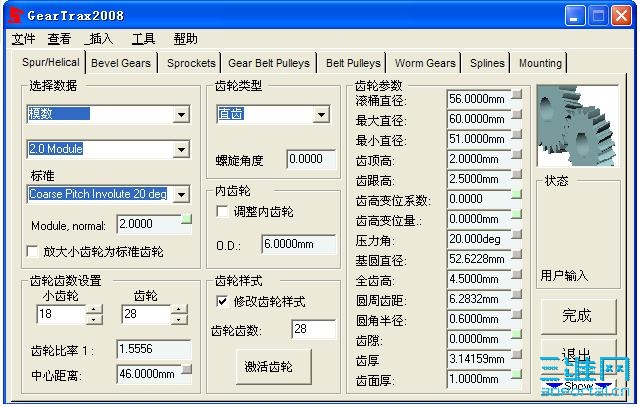Close the GearTrax2008 window
The height and width of the screenshot is (407, 640).
click(621, 16)
